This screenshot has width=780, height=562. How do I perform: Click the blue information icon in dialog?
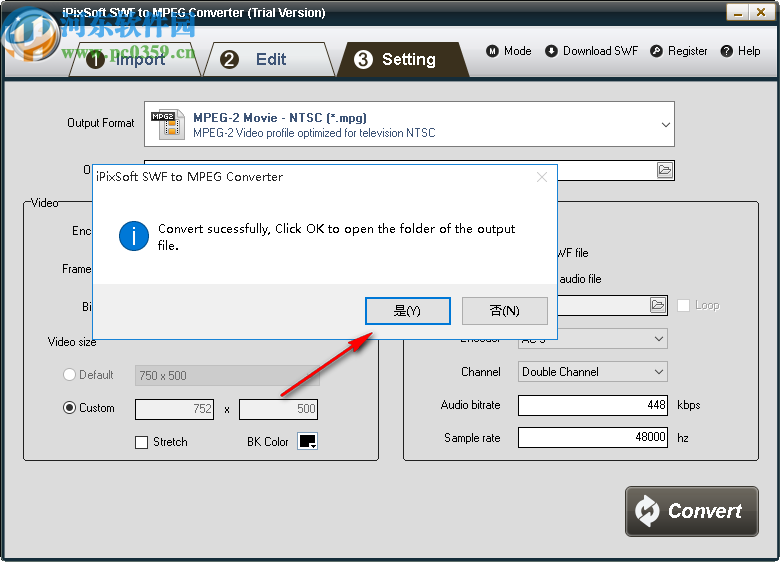click(x=134, y=236)
